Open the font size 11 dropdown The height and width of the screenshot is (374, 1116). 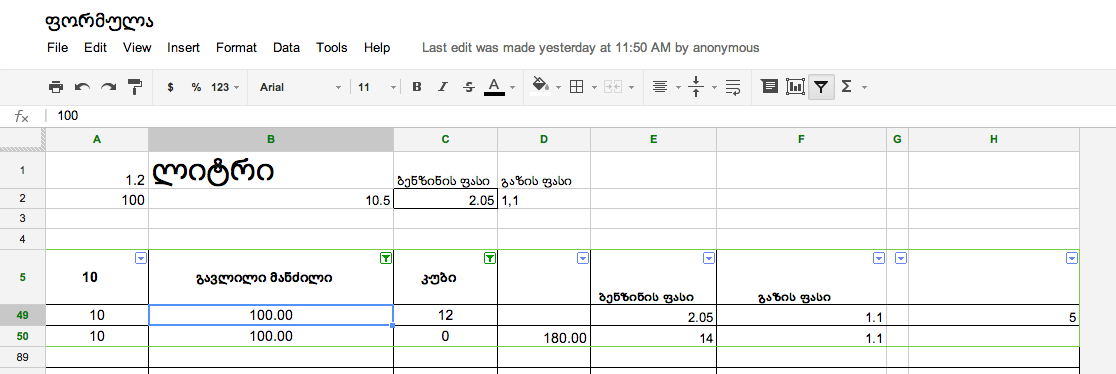377,87
